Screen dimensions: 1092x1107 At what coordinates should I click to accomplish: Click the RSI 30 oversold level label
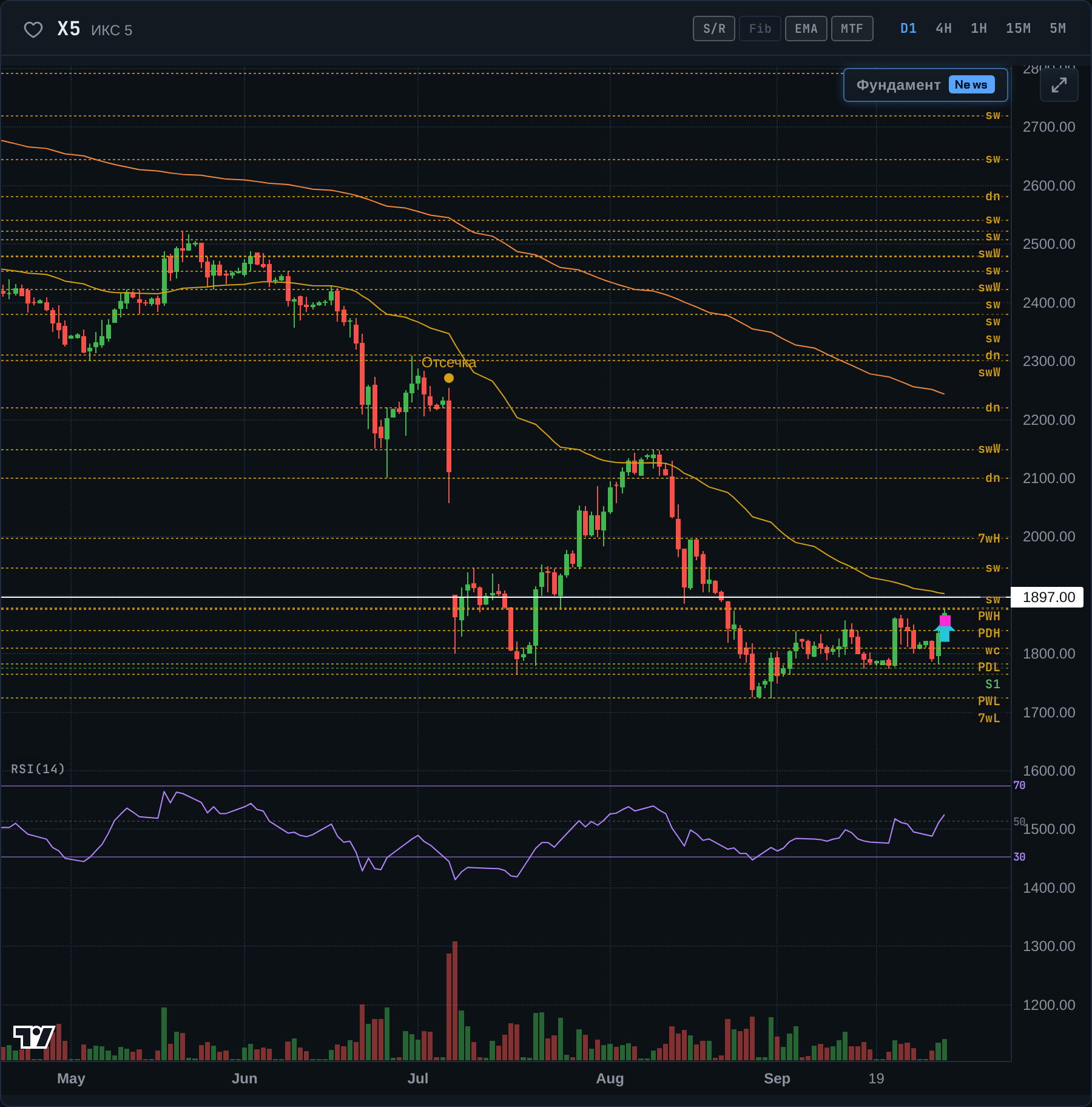[1019, 857]
